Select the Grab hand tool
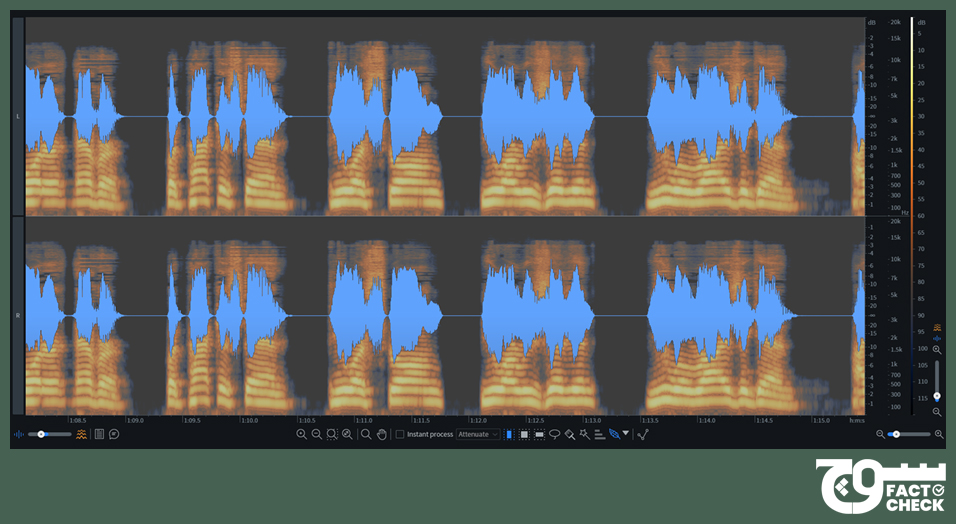This screenshot has width=956, height=524. (x=381, y=435)
